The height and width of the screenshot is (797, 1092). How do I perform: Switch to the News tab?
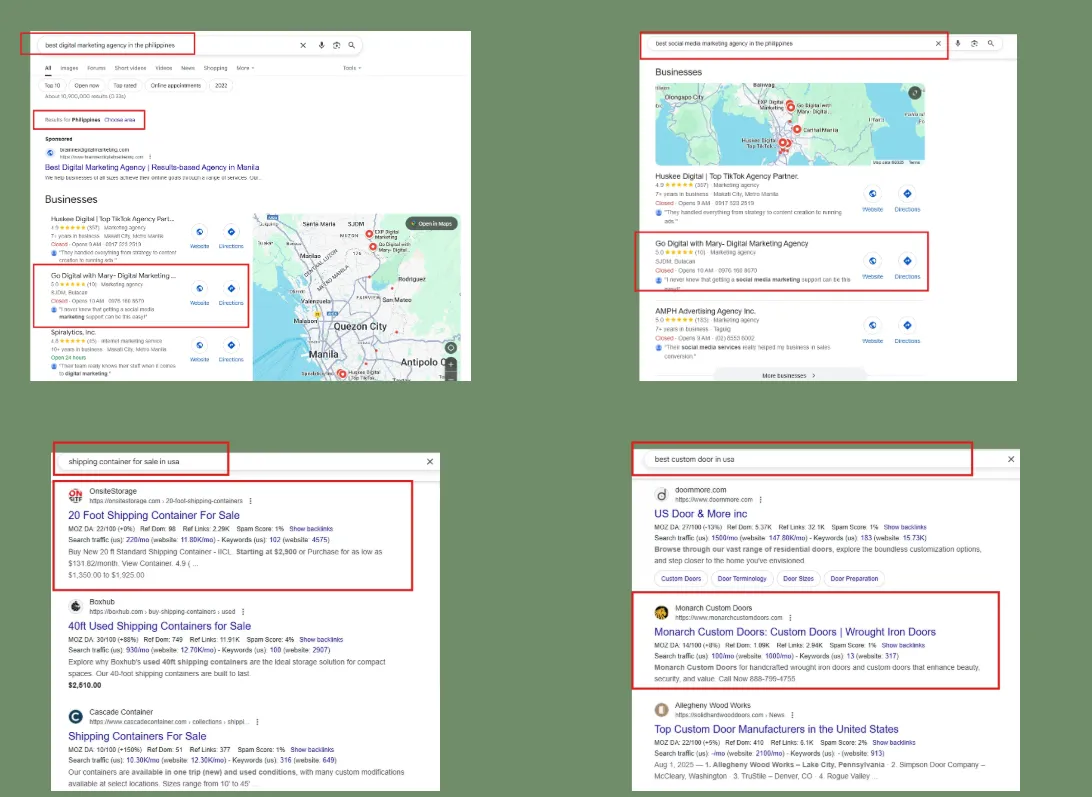coord(188,68)
